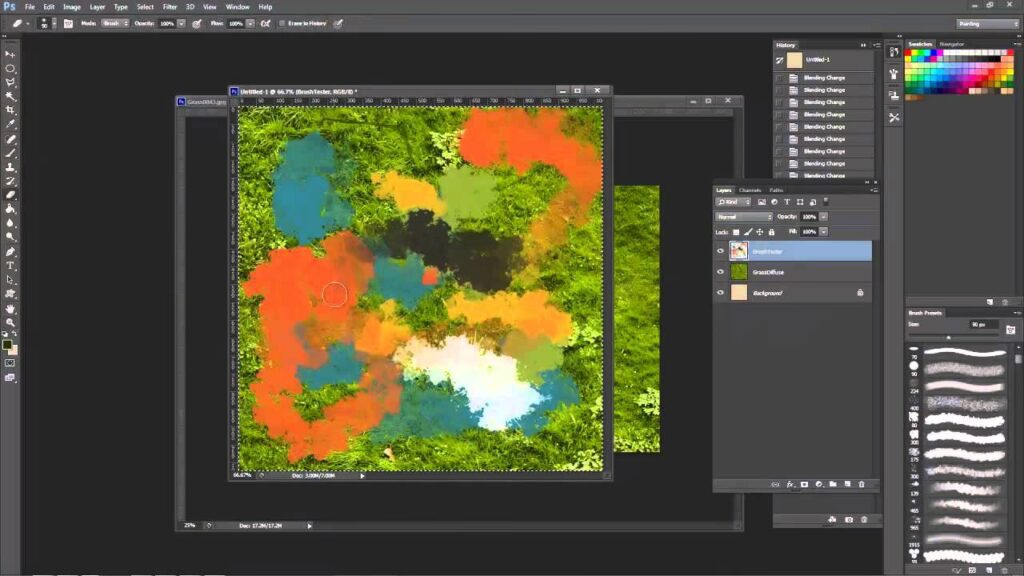Enable the Erase to History checkbox
1024x576 pixels.
282,22
